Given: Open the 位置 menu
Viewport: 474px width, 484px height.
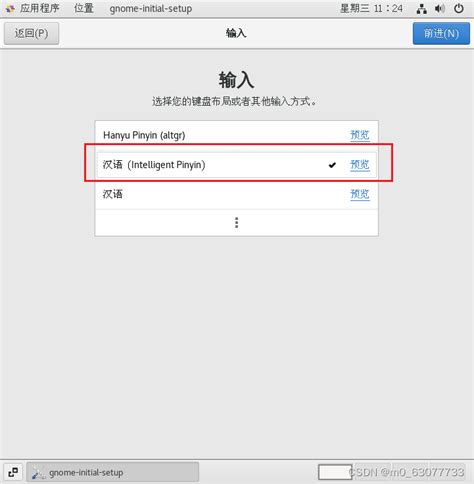Looking at the screenshot, I should coord(84,8).
